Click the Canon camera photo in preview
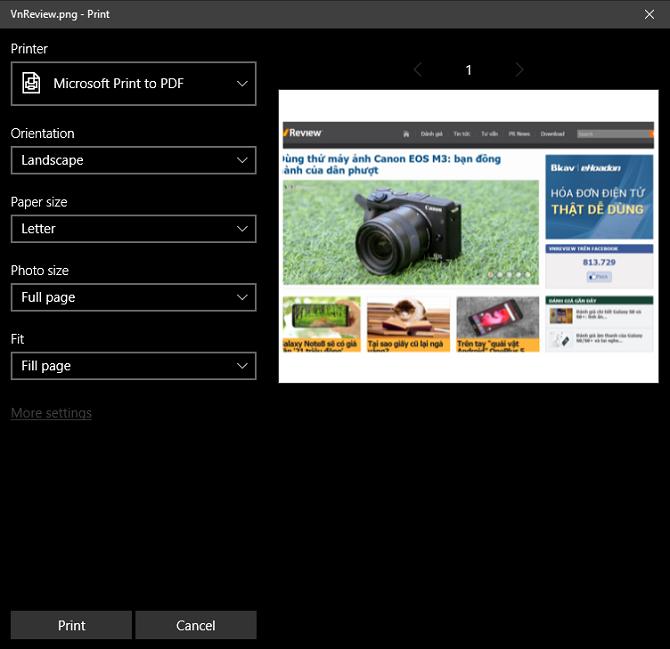This screenshot has height=649, width=670. tap(410, 232)
